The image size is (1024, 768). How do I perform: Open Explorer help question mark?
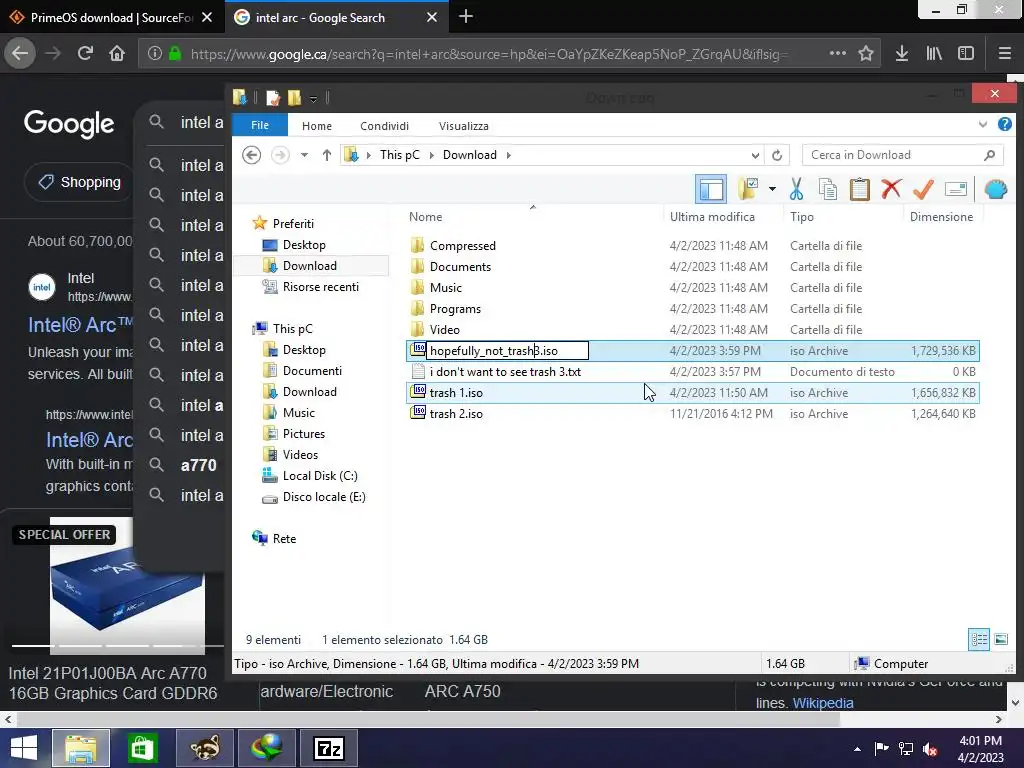(x=1004, y=124)
